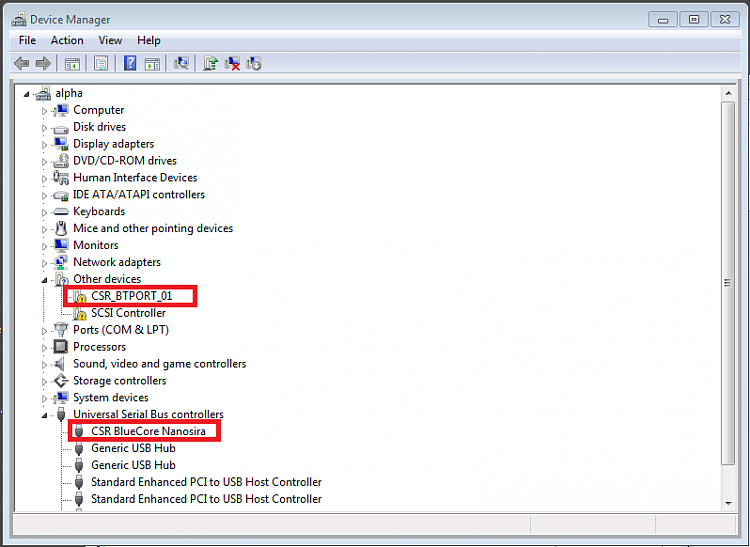
Task: Click the Disk drives icon
Action: 61,128
